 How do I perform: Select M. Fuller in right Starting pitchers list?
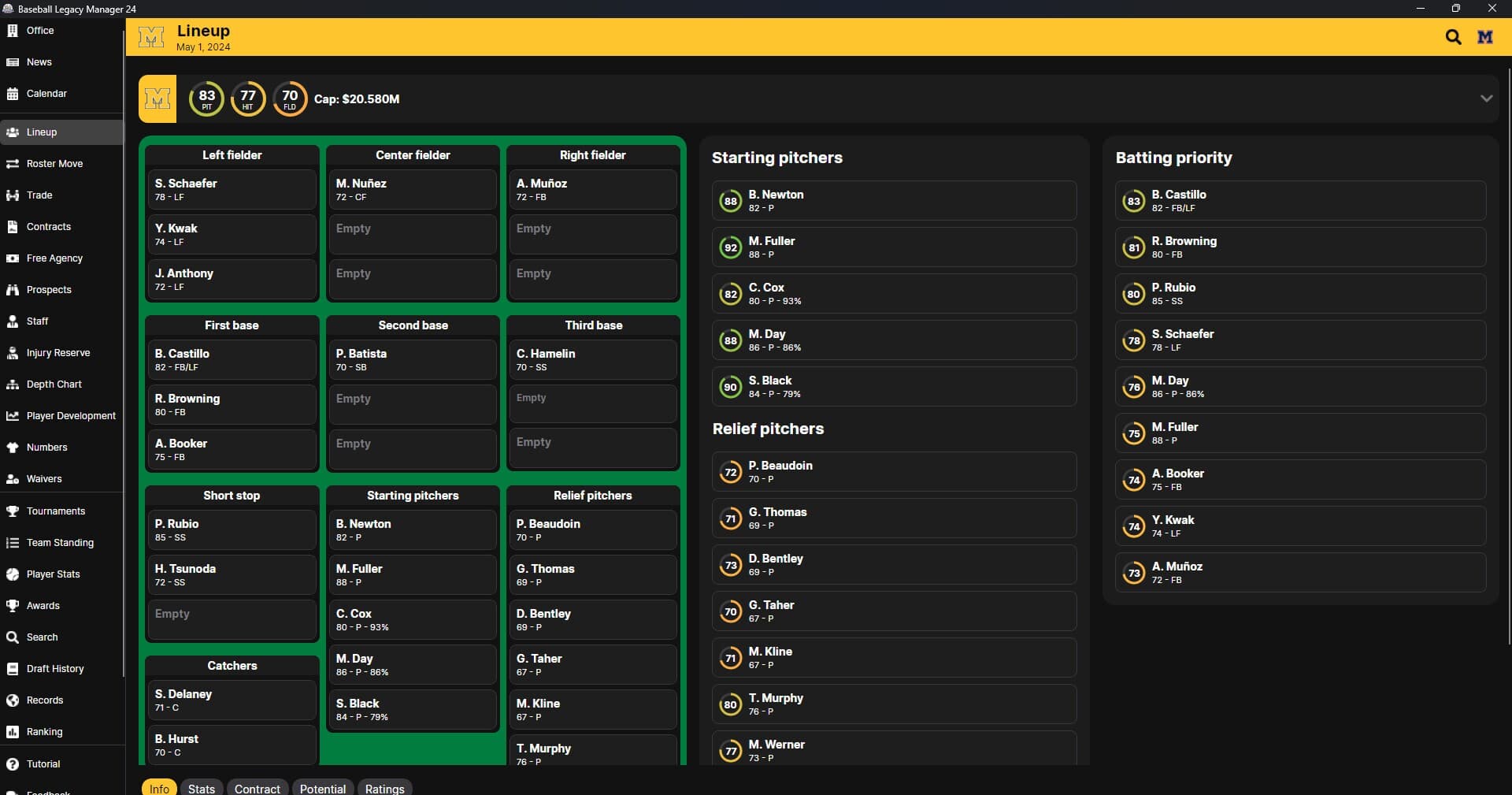(x=894, y=247)
